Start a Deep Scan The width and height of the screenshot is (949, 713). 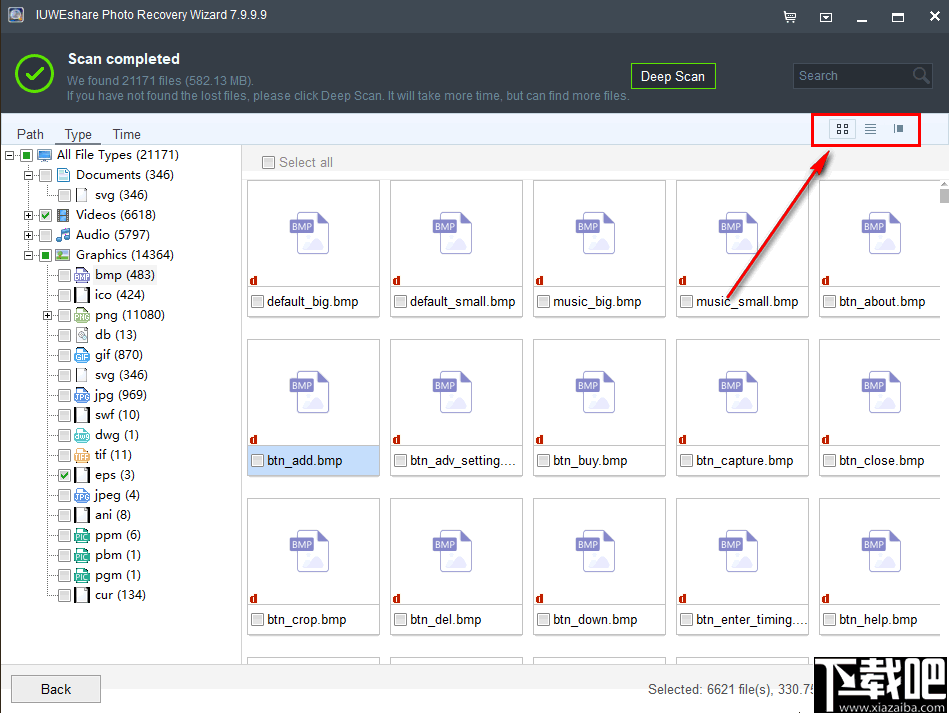673,75
